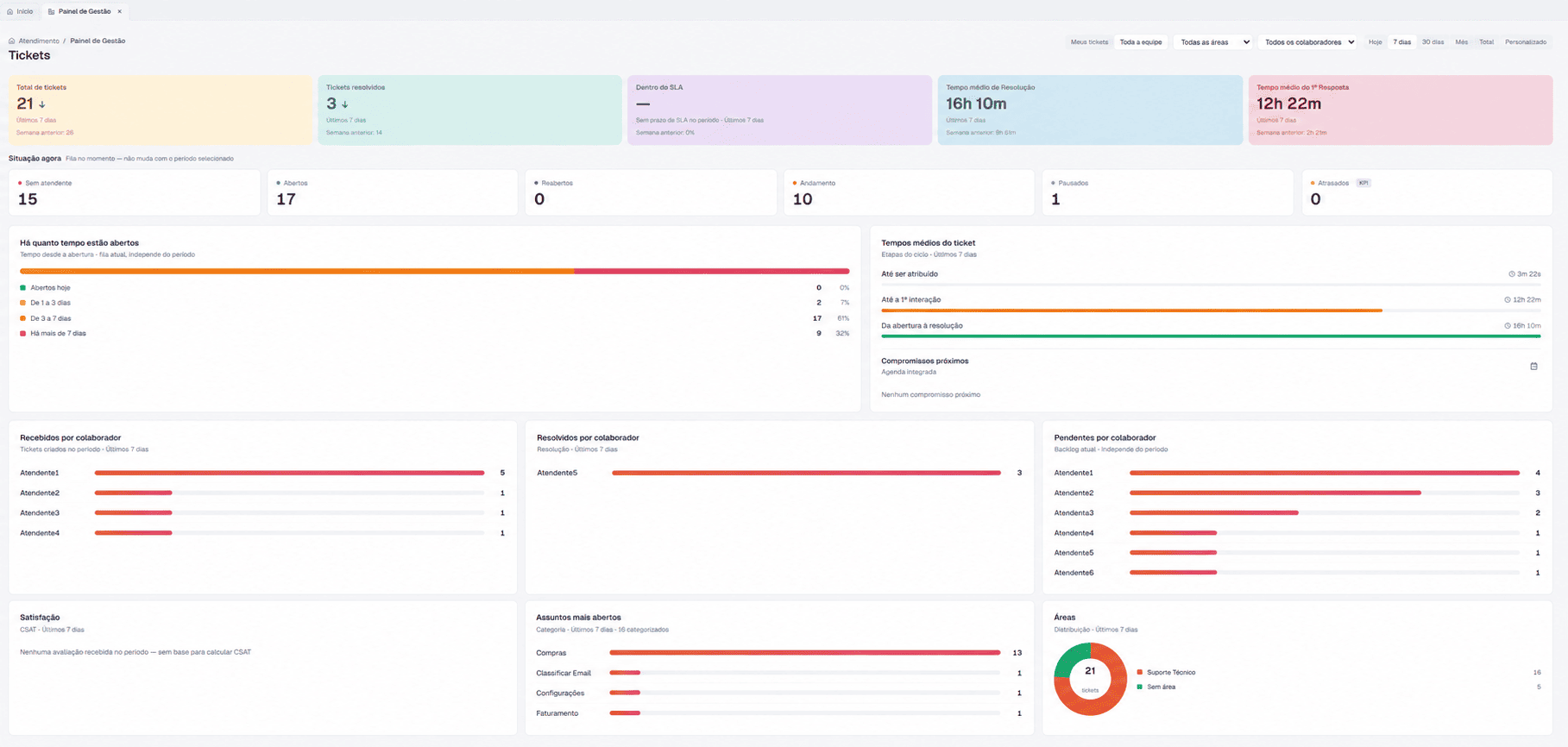Click the De 1 a 3 dias legend row
This screenshot has width=1568, height=747.
tap(435, 304)
